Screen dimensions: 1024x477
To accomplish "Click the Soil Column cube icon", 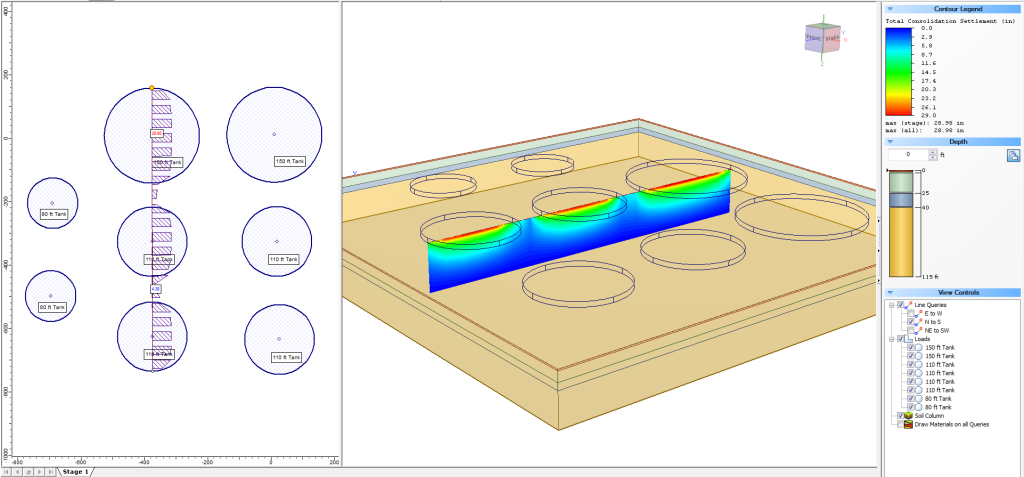I will (x=908, y=415).
